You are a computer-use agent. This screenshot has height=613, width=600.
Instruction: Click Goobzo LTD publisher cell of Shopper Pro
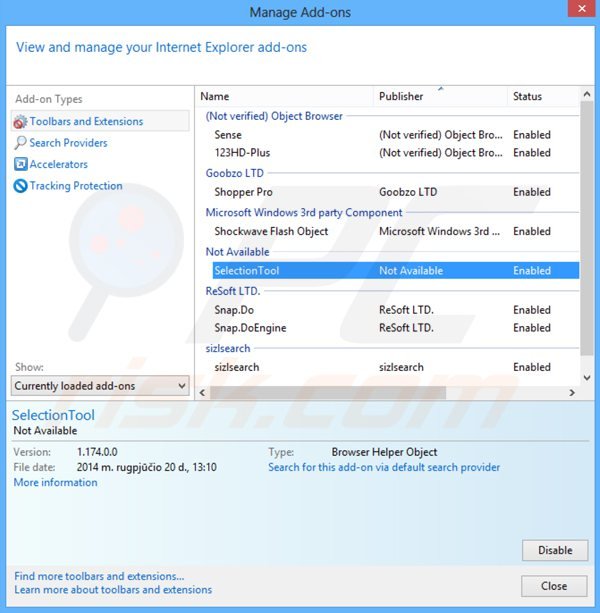point(408,192)
